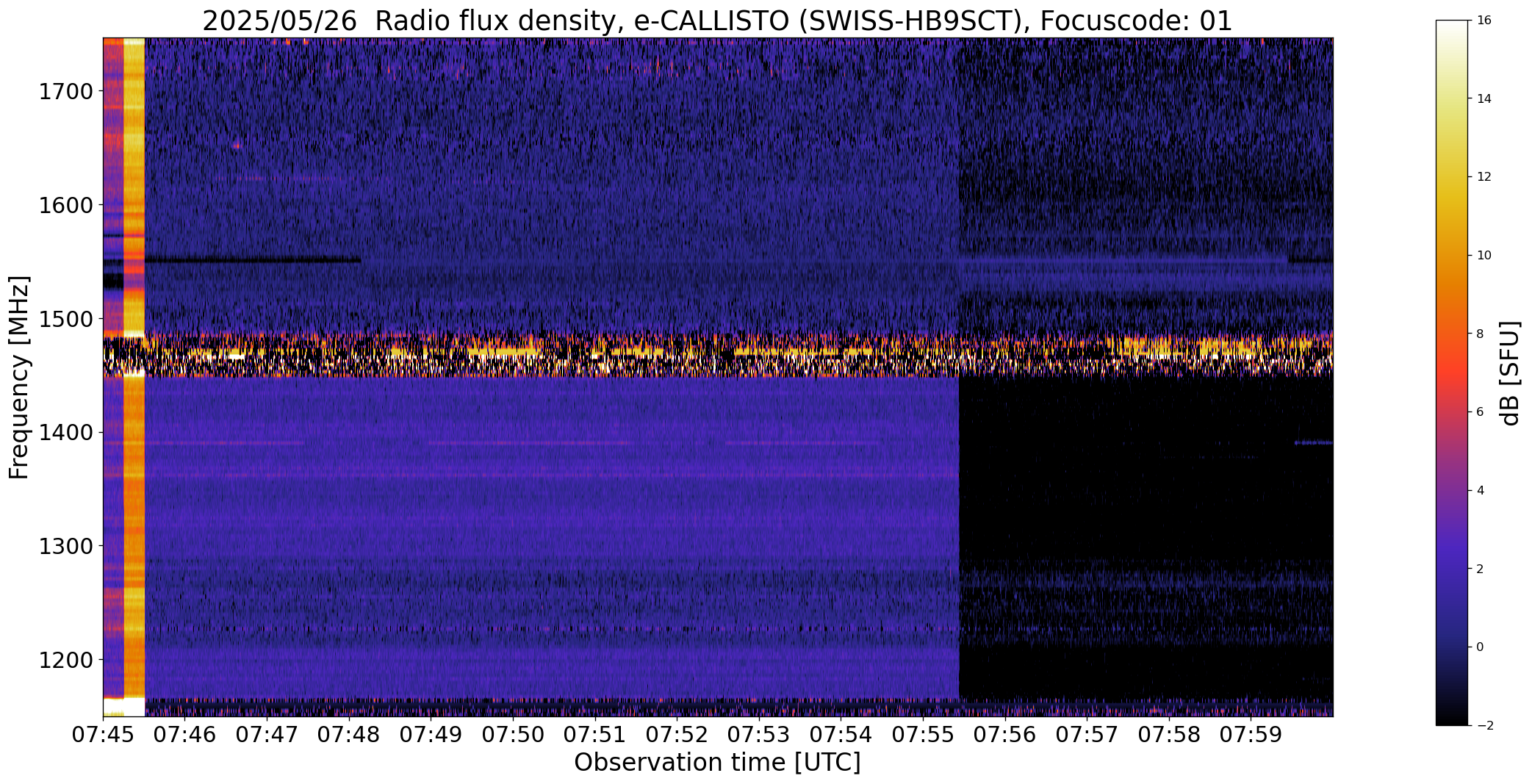Screen dimensions: 1532x784
Task: Click the 07:57 time tick label
Action: [x=1087, y=735]
